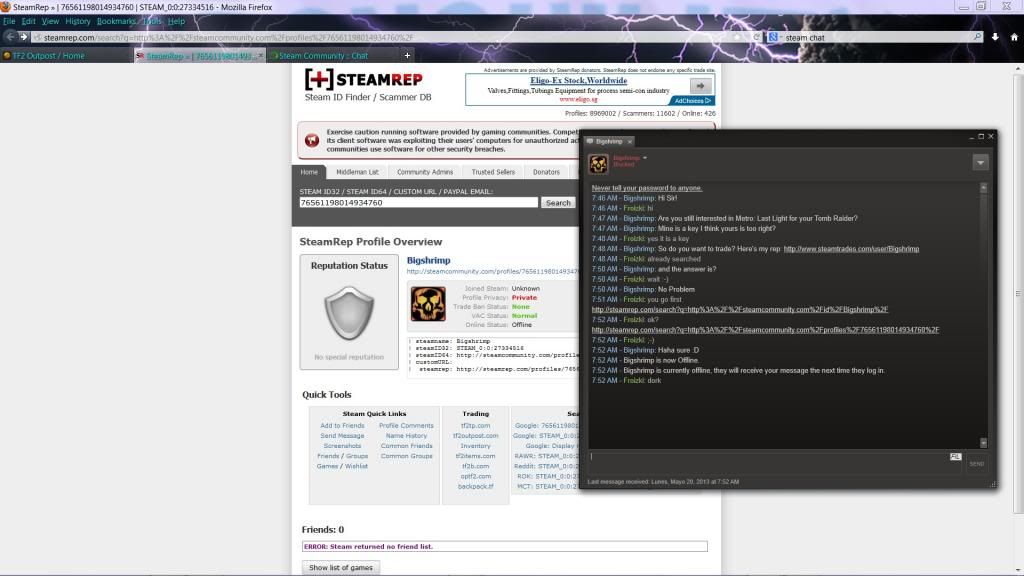Click the red warning megaphone icon
This screenshot has height=576, width=1024.
pos(312,140)
